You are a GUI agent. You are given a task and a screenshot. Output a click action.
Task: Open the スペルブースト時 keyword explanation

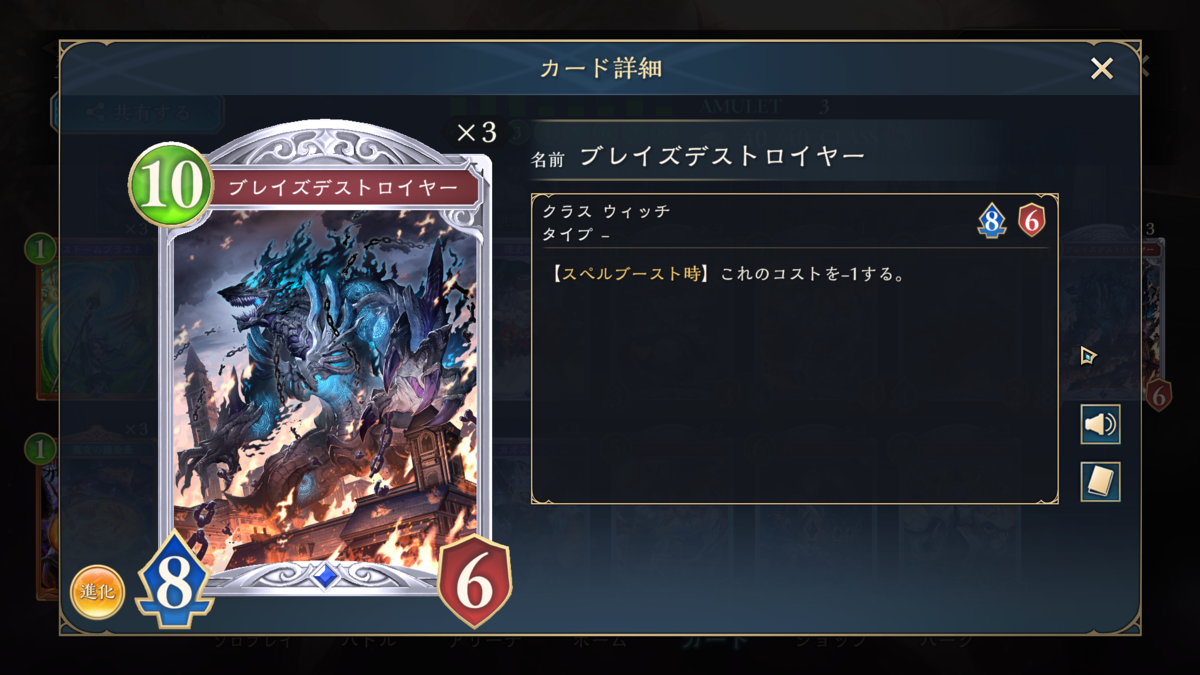[x=630, y=274]
